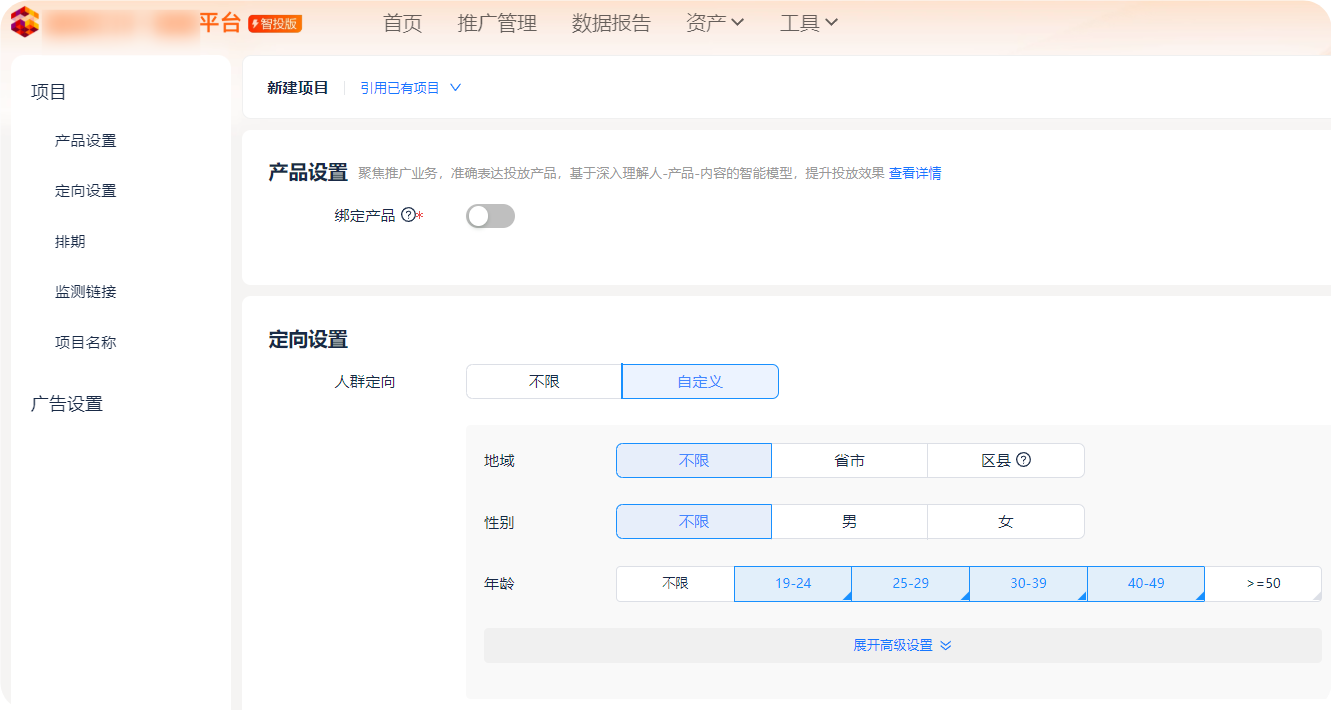Toggle age range 19-24
Image resolution: width=1331 pixels, height=710 pixels.
(x=793, y=584)
